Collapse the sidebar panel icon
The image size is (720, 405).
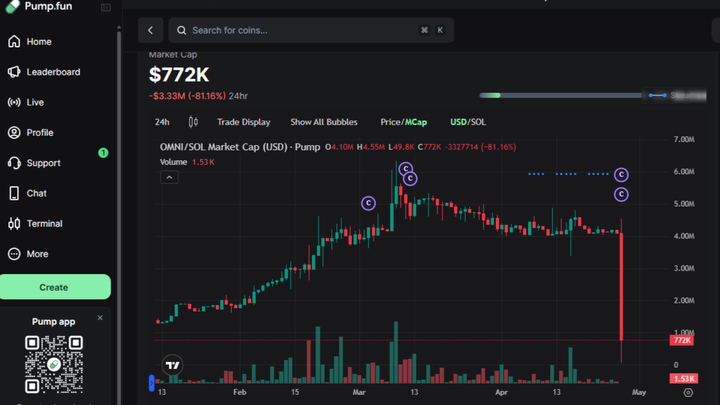coord(106,8)
